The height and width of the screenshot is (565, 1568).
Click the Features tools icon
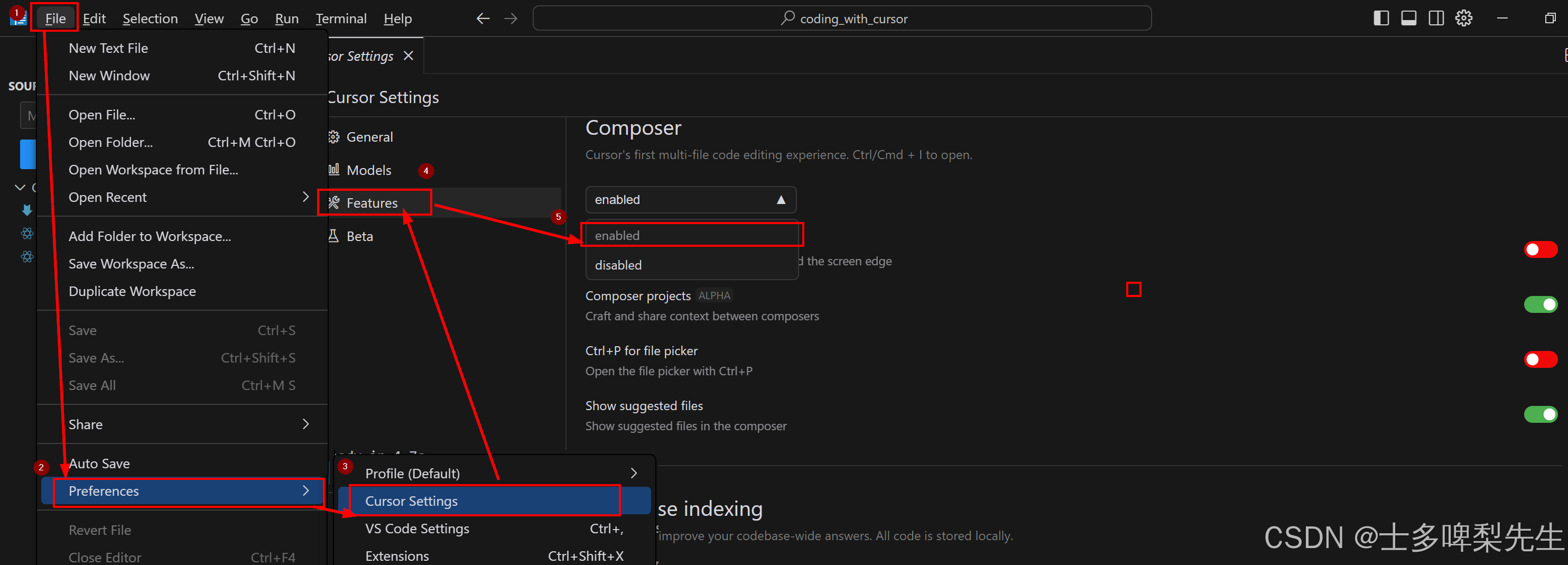click(333, 203)
